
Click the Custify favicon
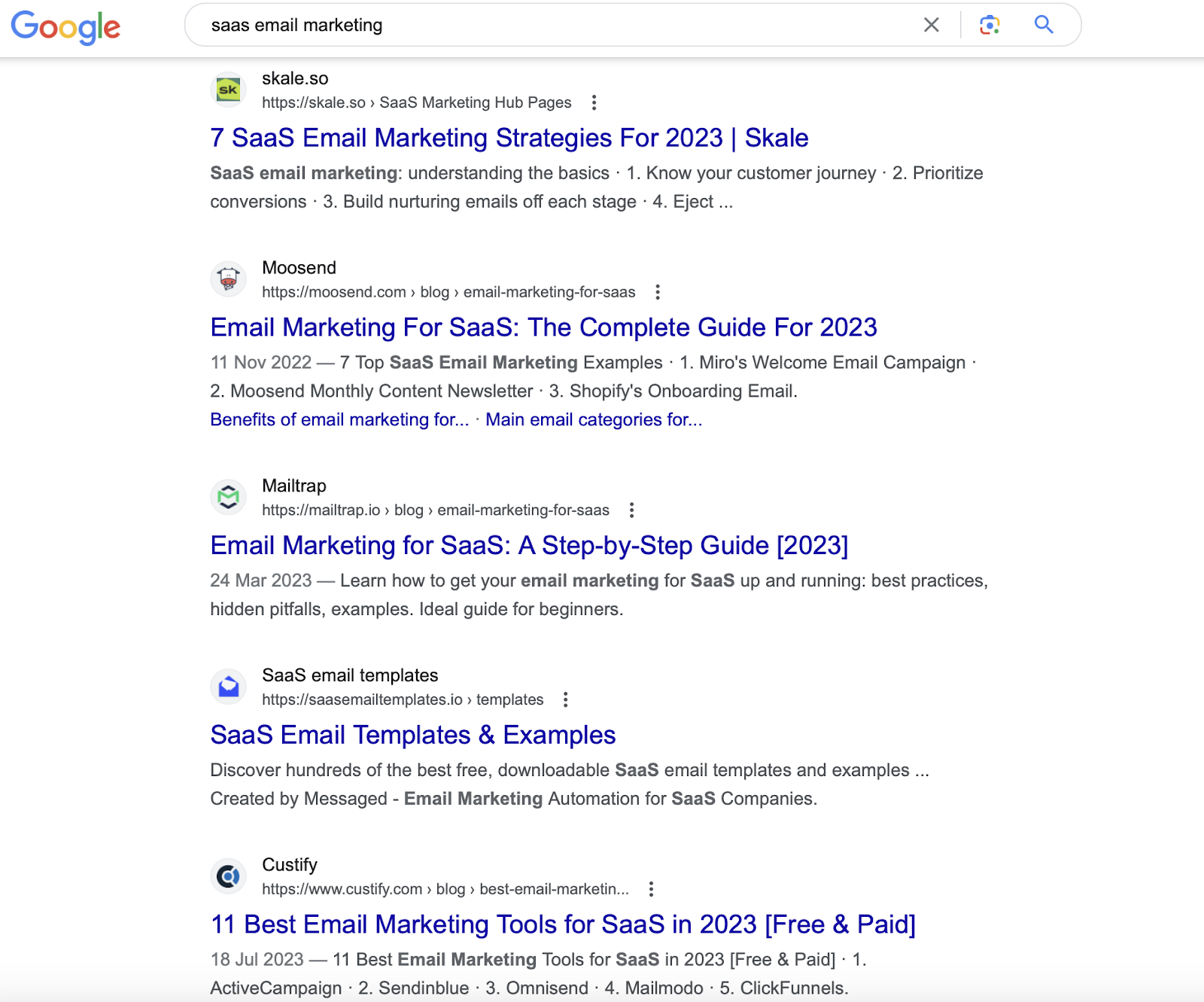pyautogui.click(x=228, y=876)
